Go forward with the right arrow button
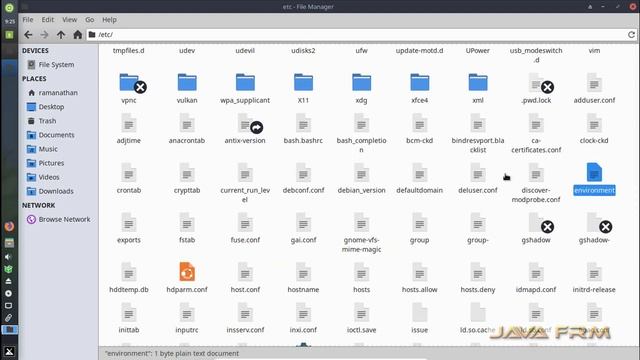 [44, 35]
